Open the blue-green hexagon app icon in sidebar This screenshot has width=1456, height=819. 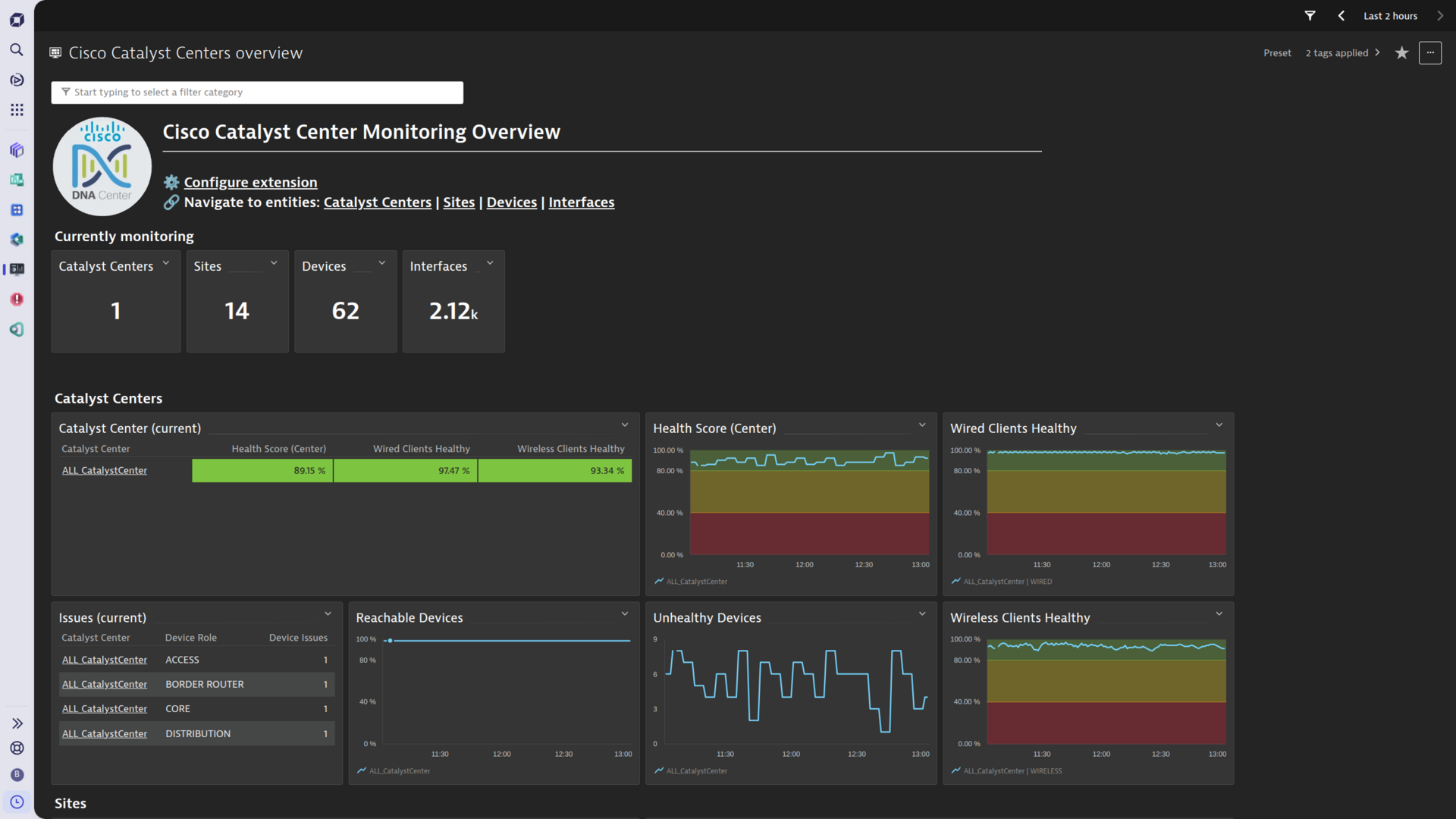[17, 240]
